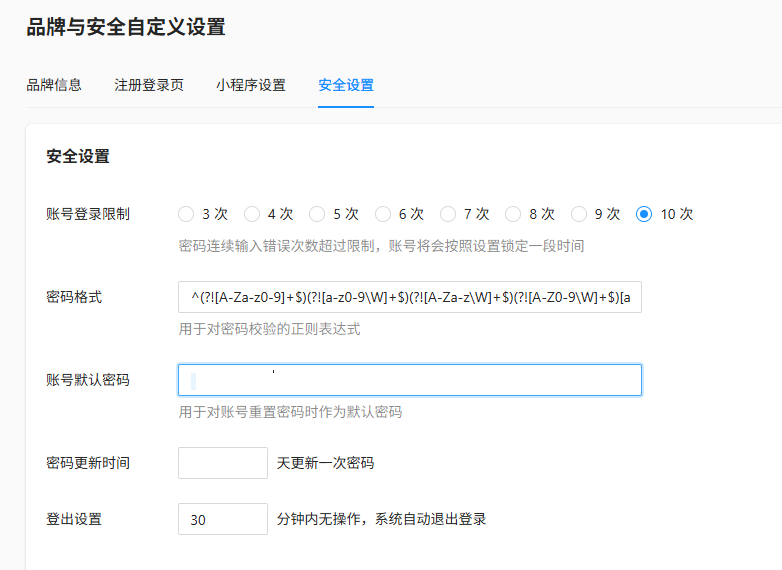Click the text 分钟内无操作，系统自动退出登录

click(x=382, y=519)
